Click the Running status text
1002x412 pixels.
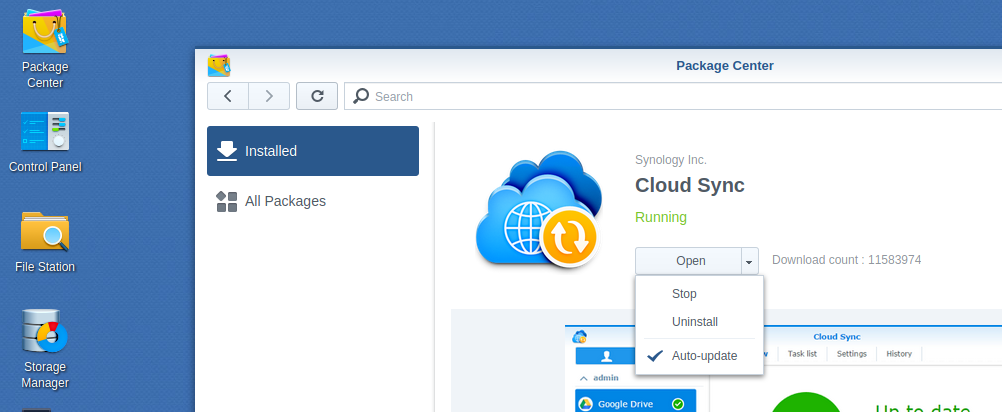tap(661, 217)
